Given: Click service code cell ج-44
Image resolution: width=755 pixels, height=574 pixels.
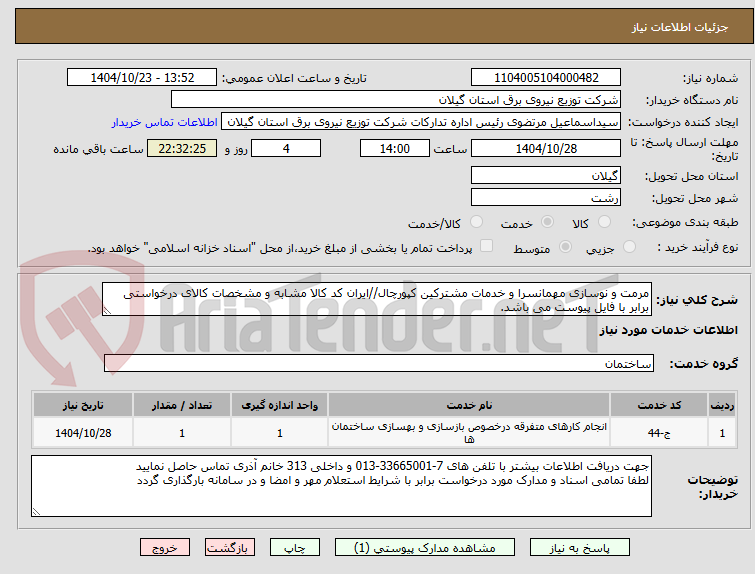Looking at the screenshot, I should click(659, 433).
